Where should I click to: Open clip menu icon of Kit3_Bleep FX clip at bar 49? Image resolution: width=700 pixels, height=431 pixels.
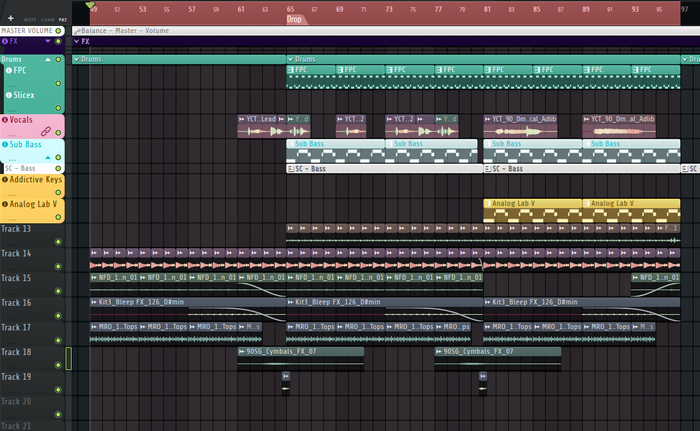[94, 302]
